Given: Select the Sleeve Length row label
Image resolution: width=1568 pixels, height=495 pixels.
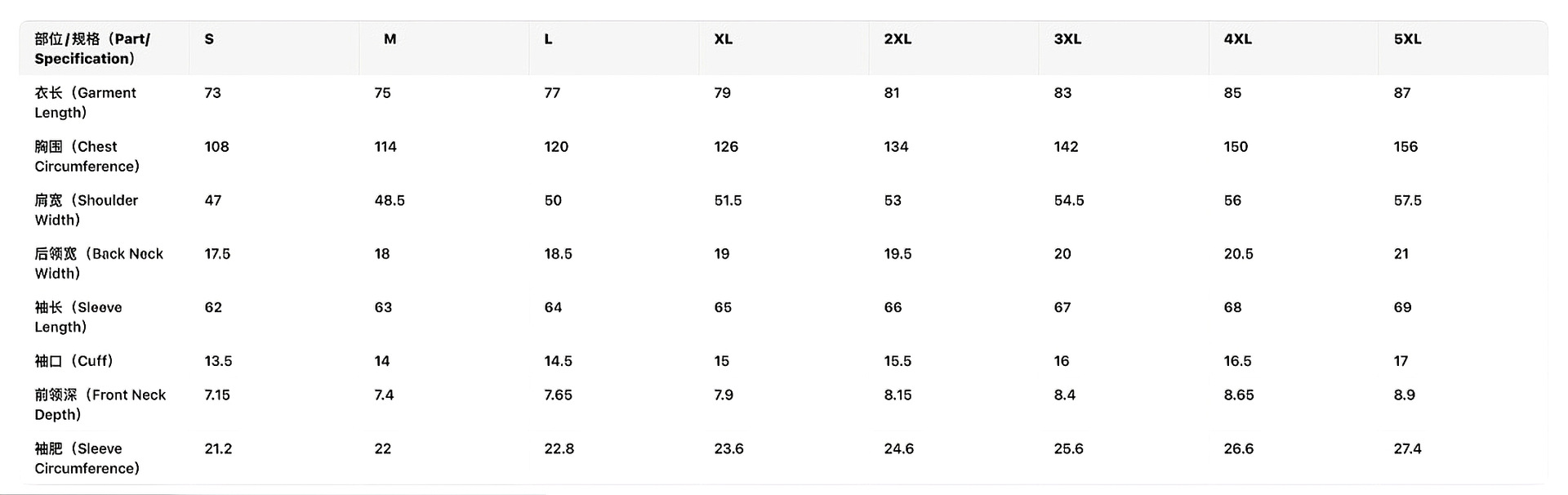Looking at the screenshot, I should click(x=78, y=317).
